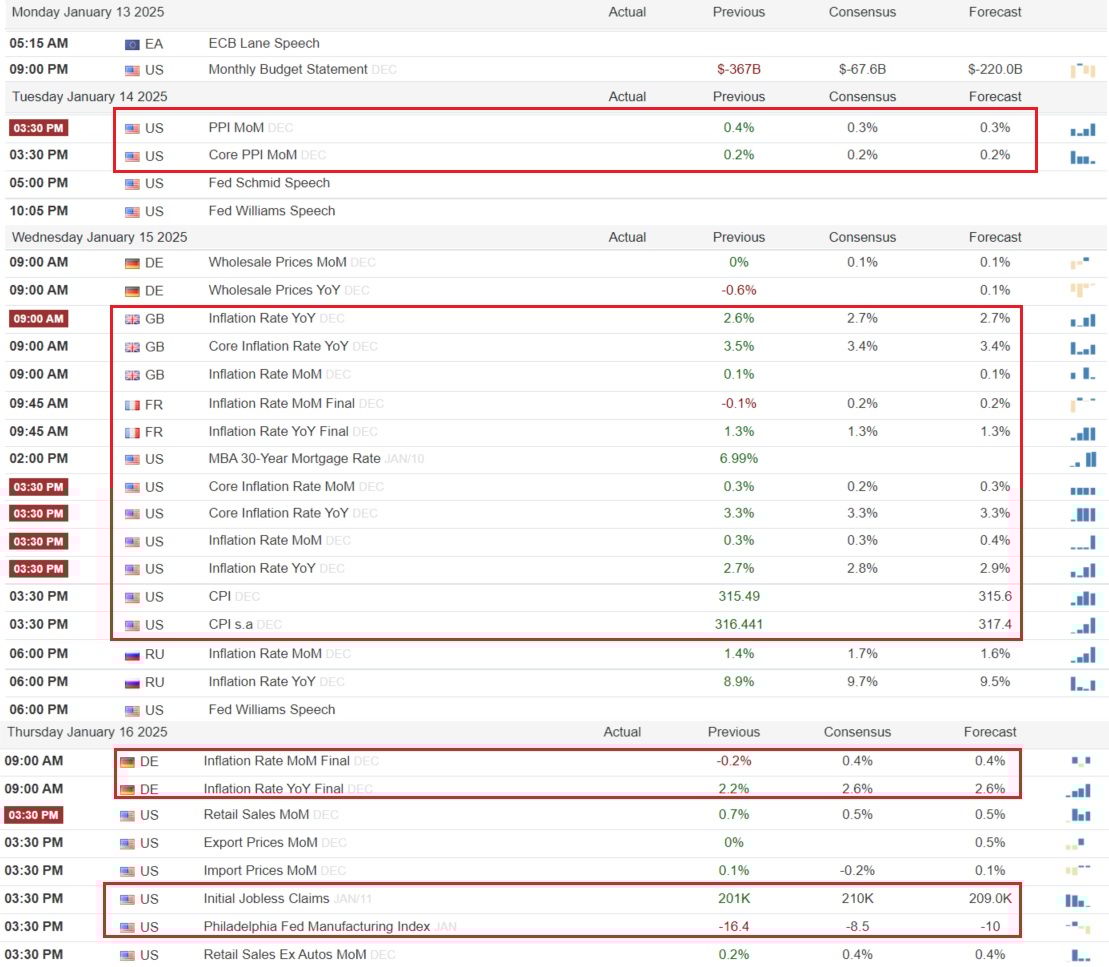Viewport: 1109px width, 967px height.
Task: Click the EA flag beside ECB Lane Speech
Action: pyautogui.click(x=132, y=44)
